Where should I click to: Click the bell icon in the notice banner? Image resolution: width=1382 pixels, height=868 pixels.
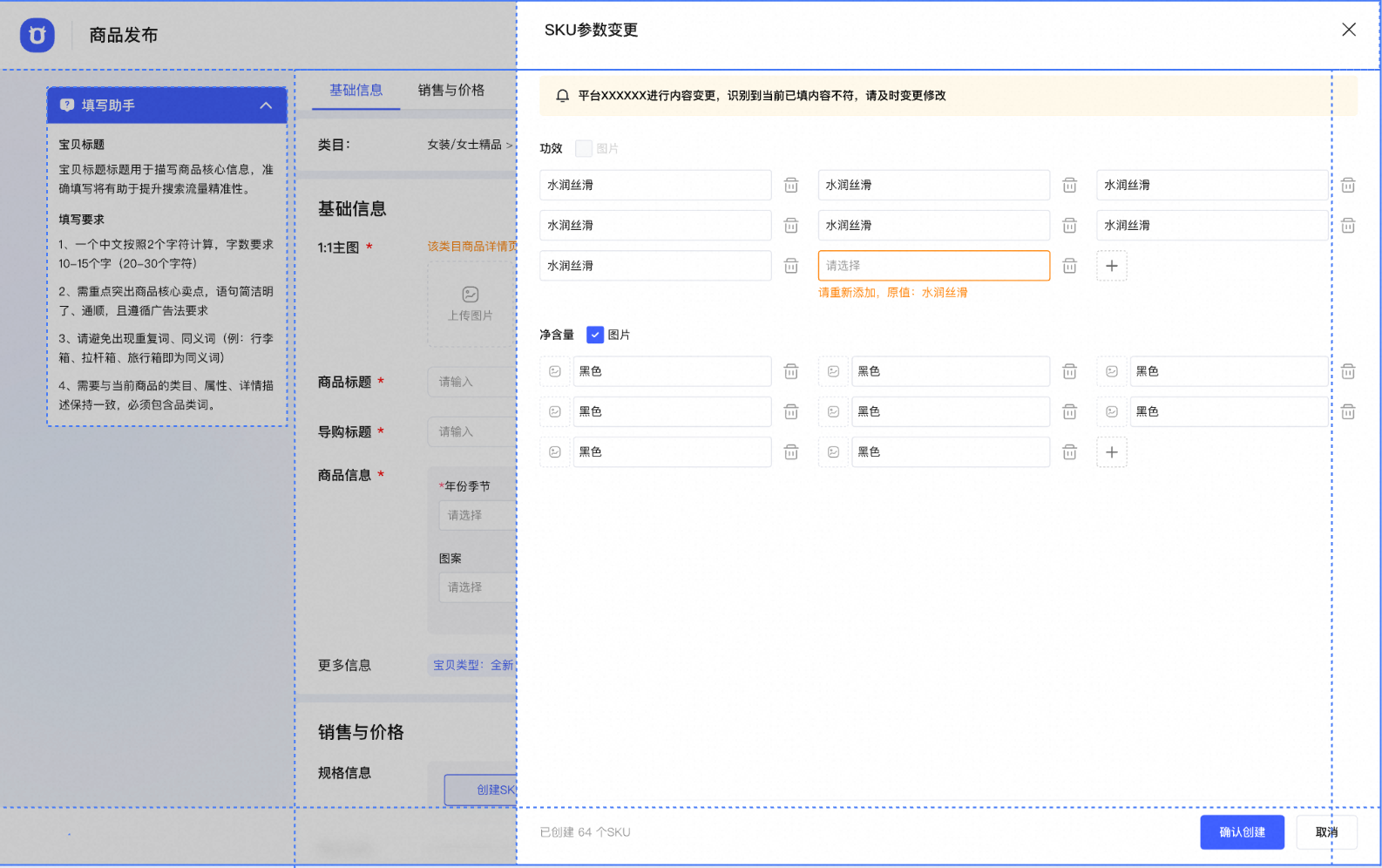click(x=563, y=96)
